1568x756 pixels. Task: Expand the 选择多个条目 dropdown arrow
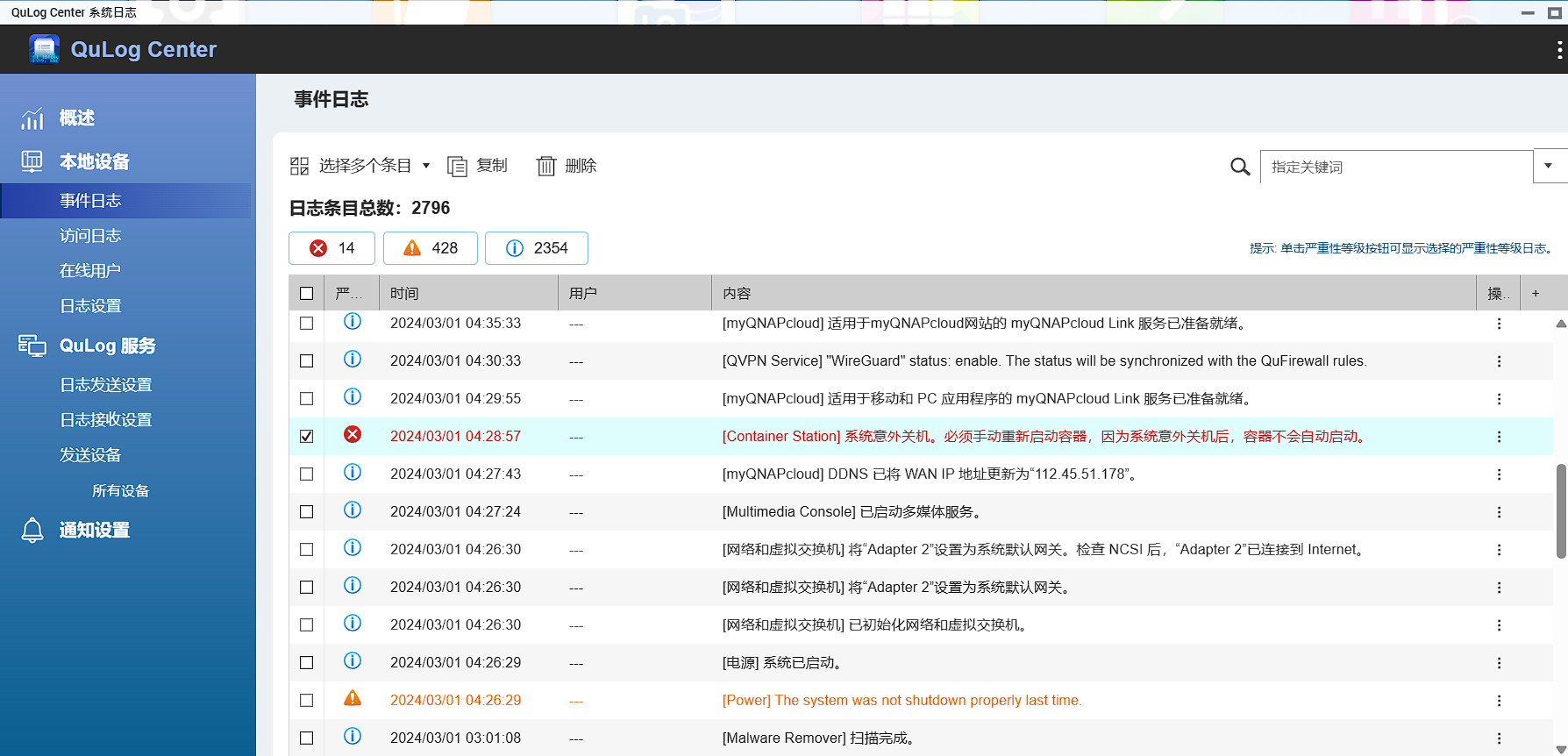point(426,166)
